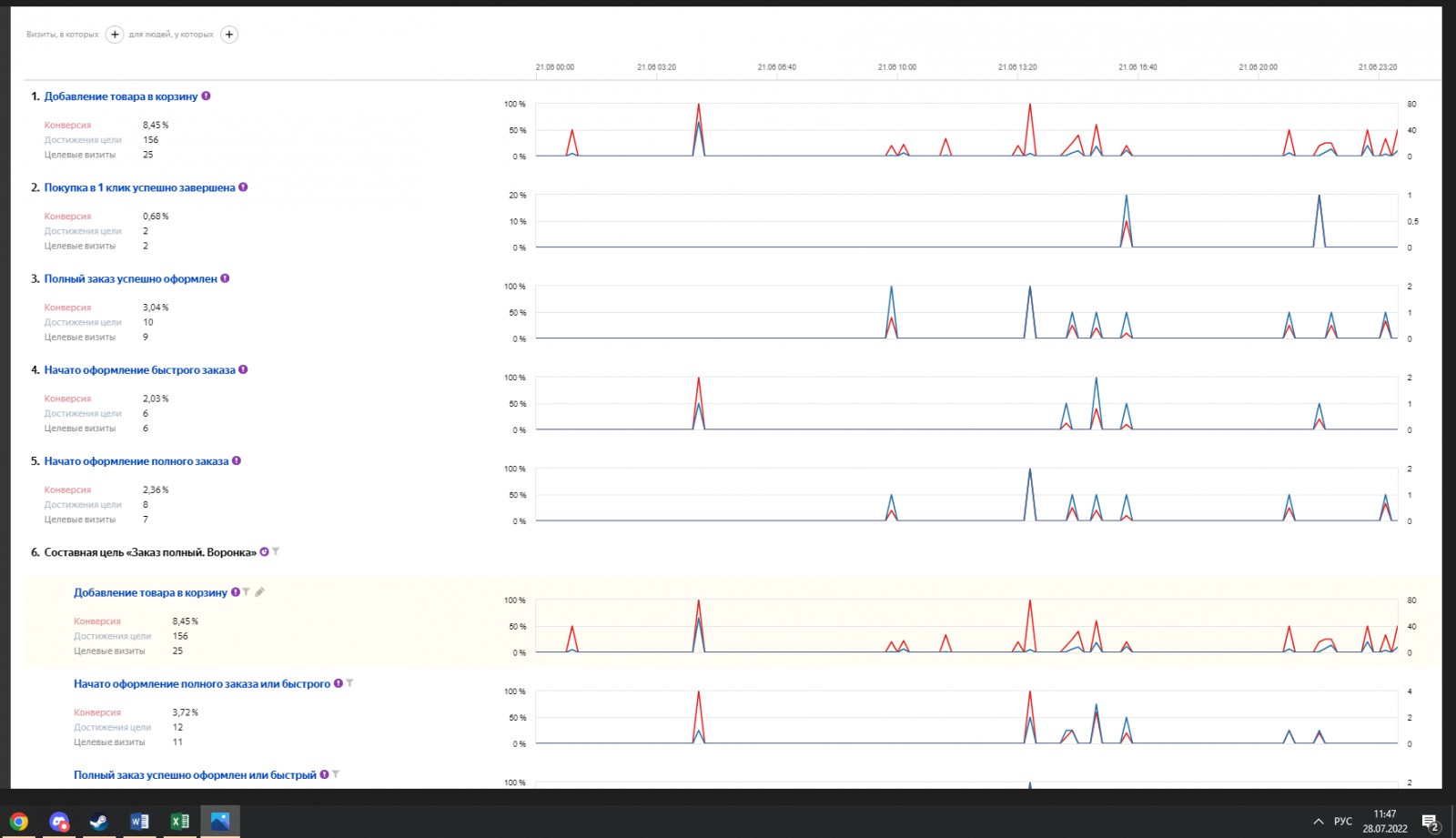Click 'Целевые визиты' label under goal 2
The width and height of the screenshot is (1456, 838).
tap(80, 246)
